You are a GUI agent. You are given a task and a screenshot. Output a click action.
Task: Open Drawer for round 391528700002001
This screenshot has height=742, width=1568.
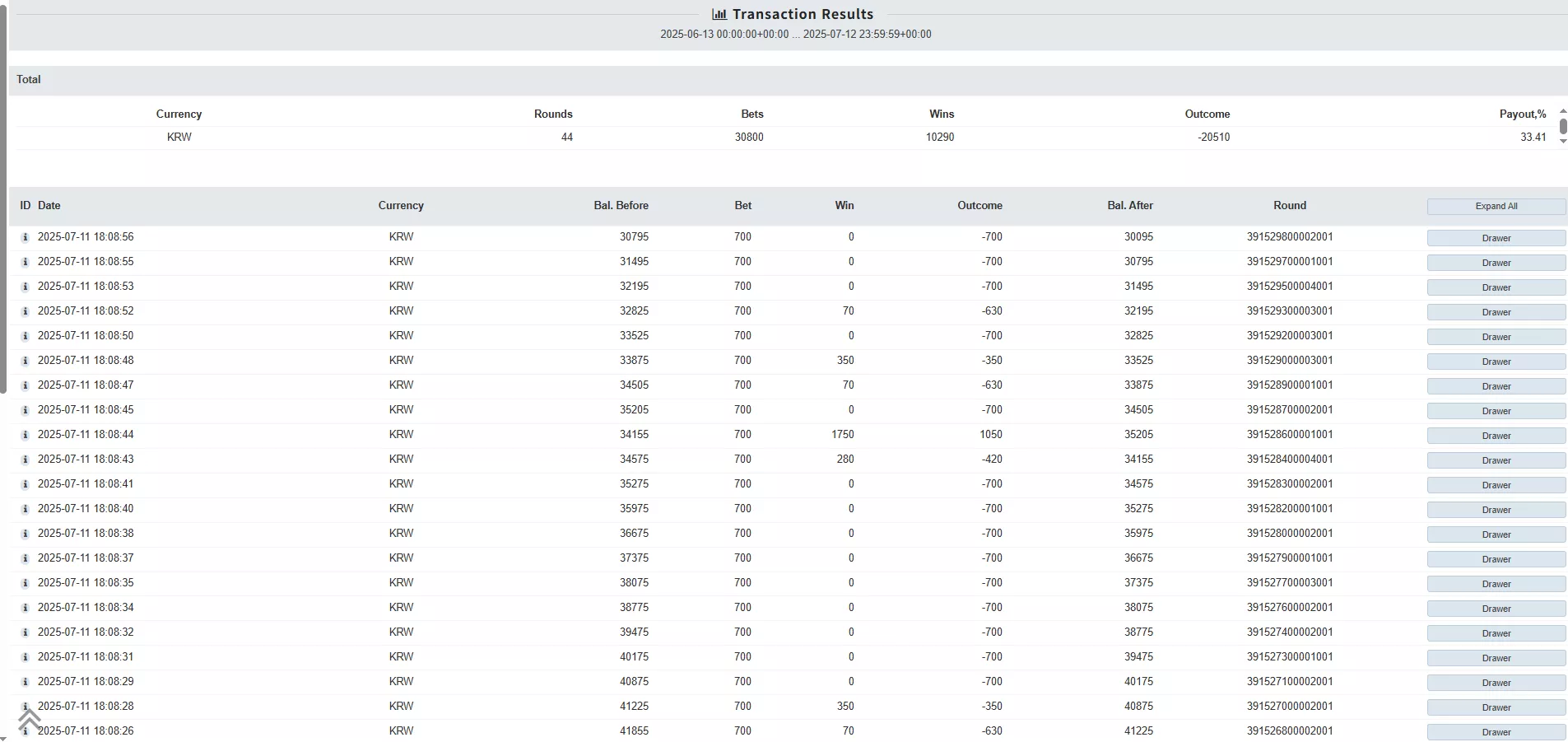1496,411
